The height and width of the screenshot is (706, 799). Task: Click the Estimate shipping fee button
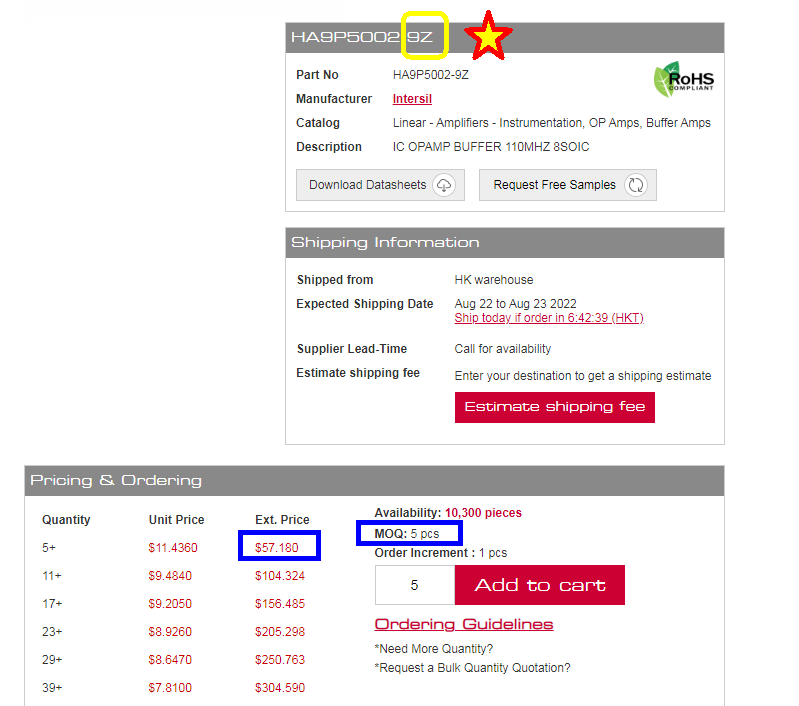pos(555,407)
